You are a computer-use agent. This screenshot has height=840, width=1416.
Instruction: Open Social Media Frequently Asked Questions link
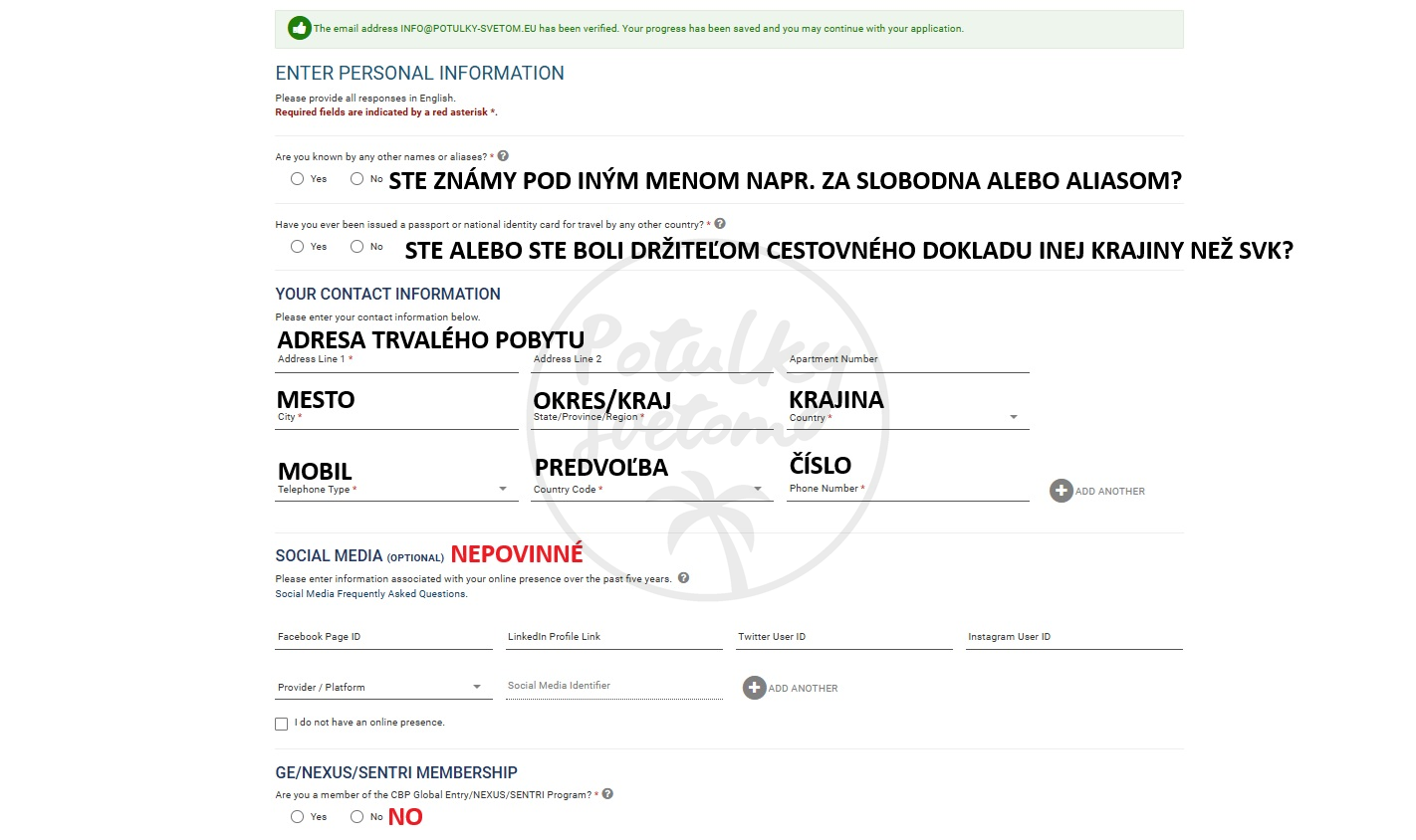point(370,594)
